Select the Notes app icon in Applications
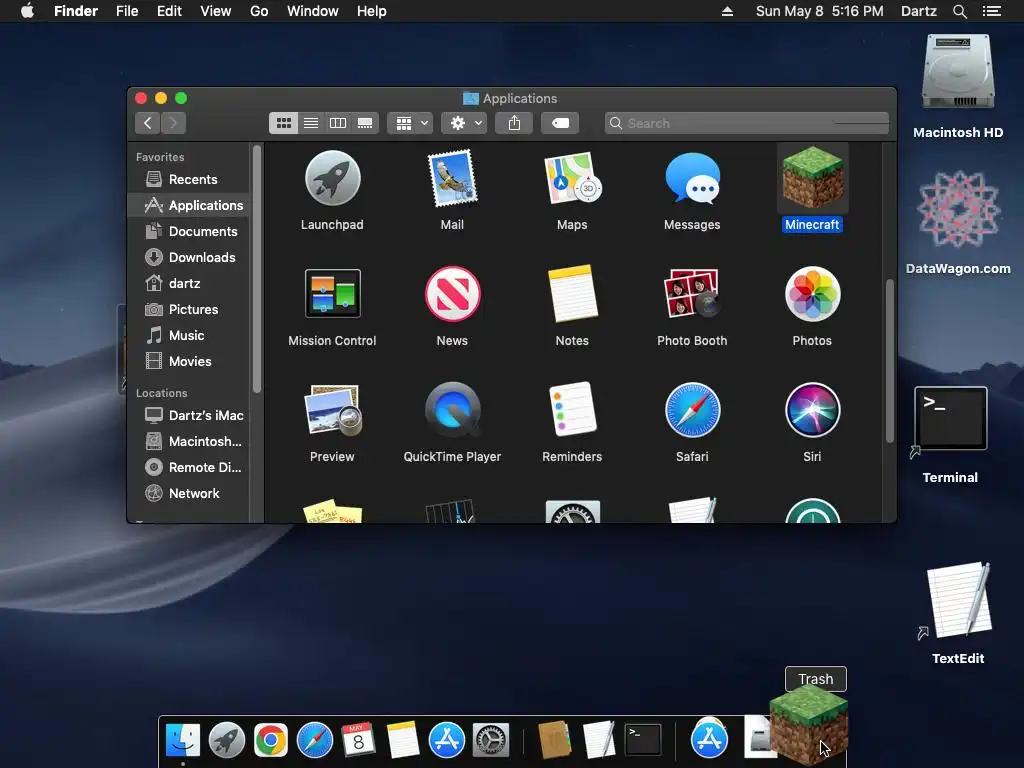Screen dimensions: 1024x768 click(x=572, y=293)
